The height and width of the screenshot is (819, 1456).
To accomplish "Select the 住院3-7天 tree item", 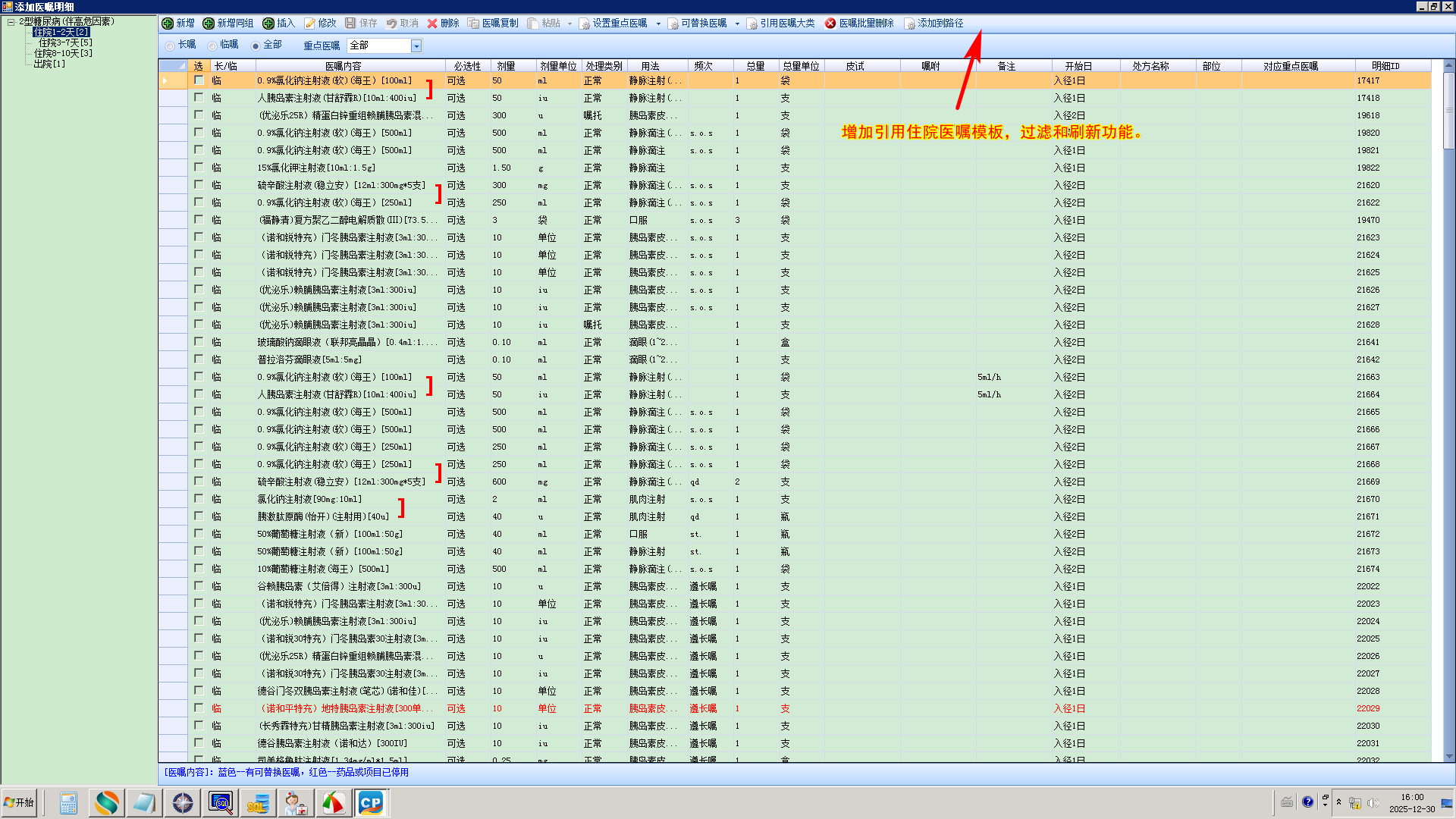I will 65,42.
